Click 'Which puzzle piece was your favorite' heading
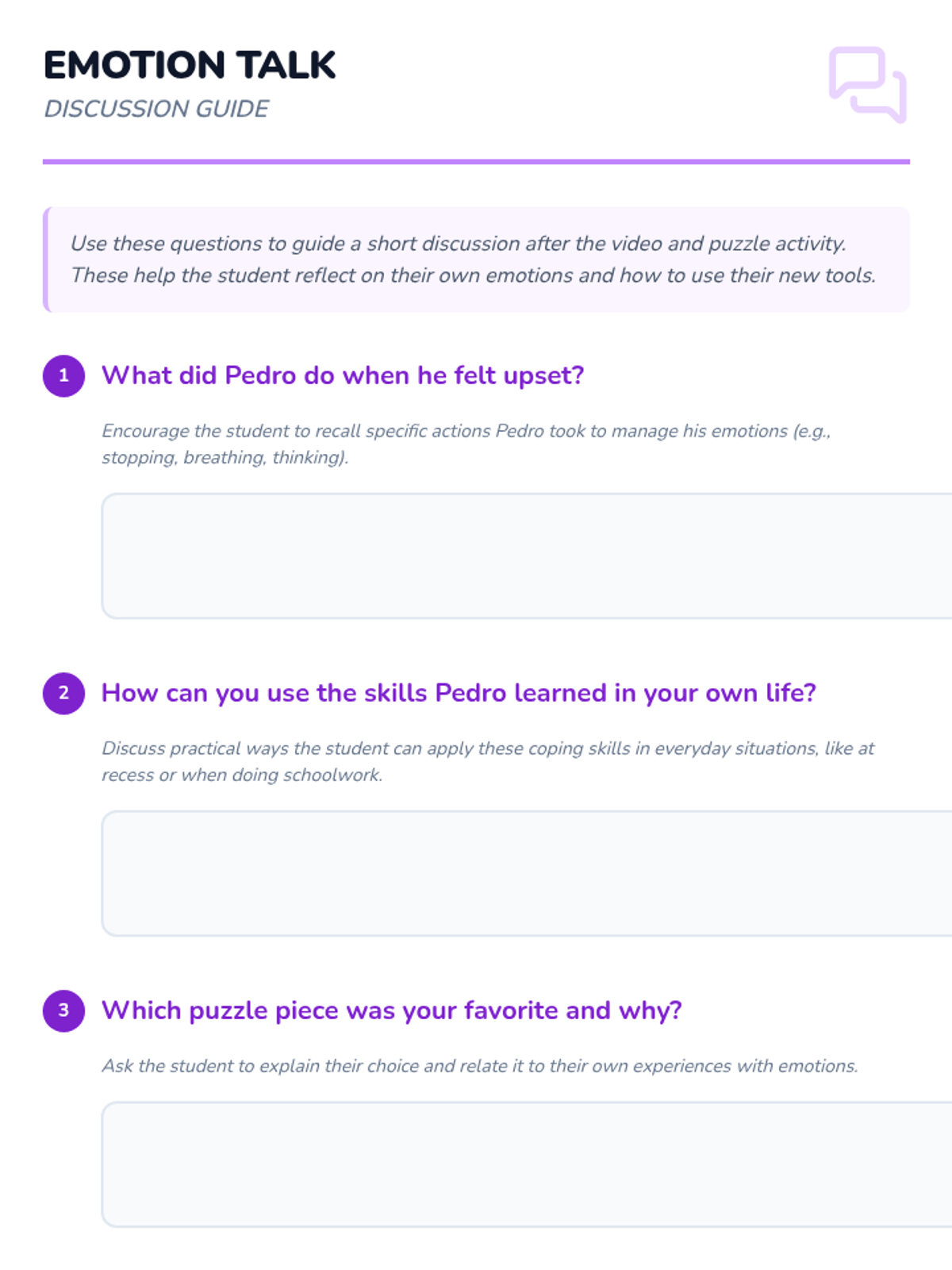The image size is (952, 1270). (392, 1010)
